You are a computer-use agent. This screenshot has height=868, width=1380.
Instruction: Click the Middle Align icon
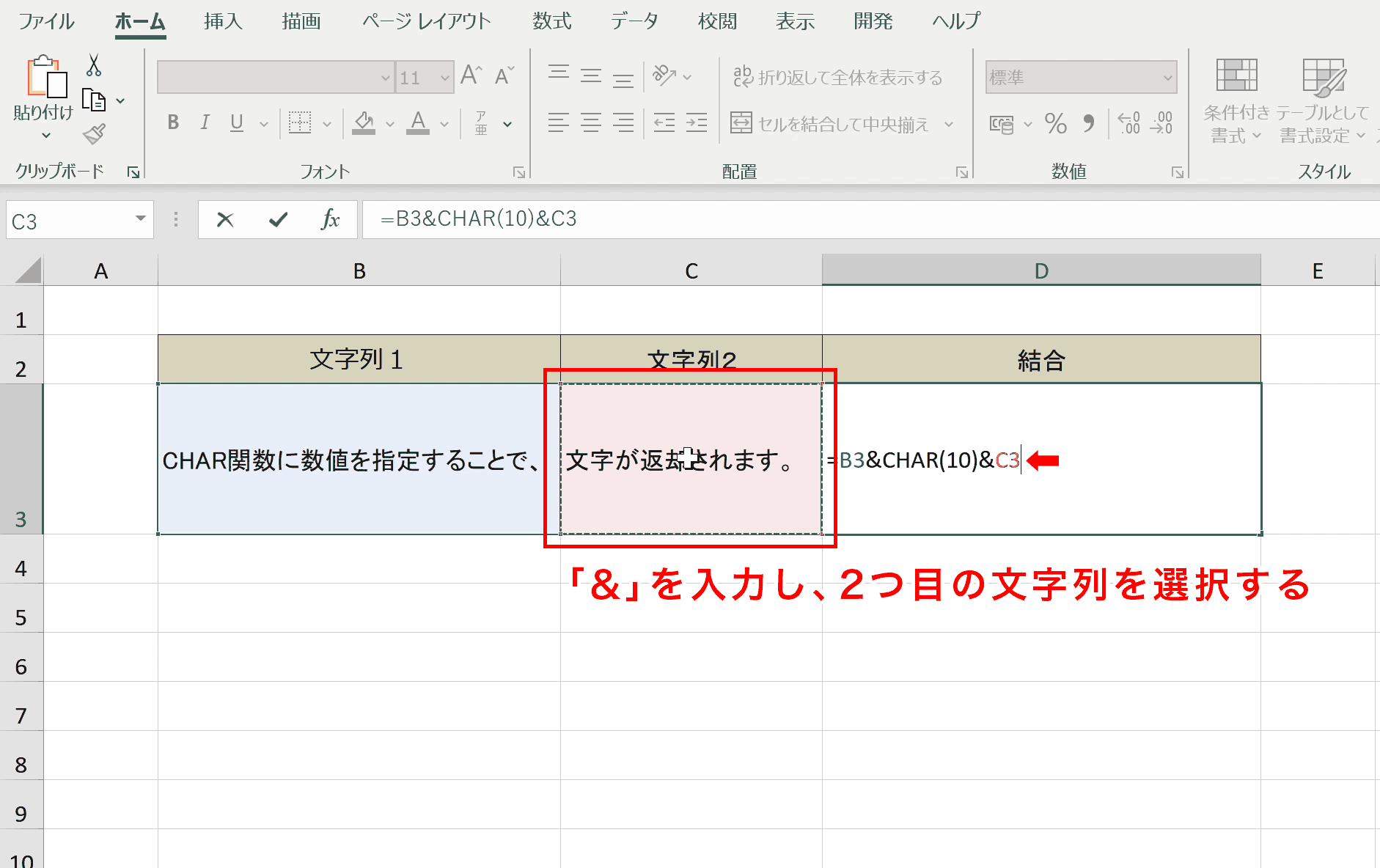click(x=591, y=75)
